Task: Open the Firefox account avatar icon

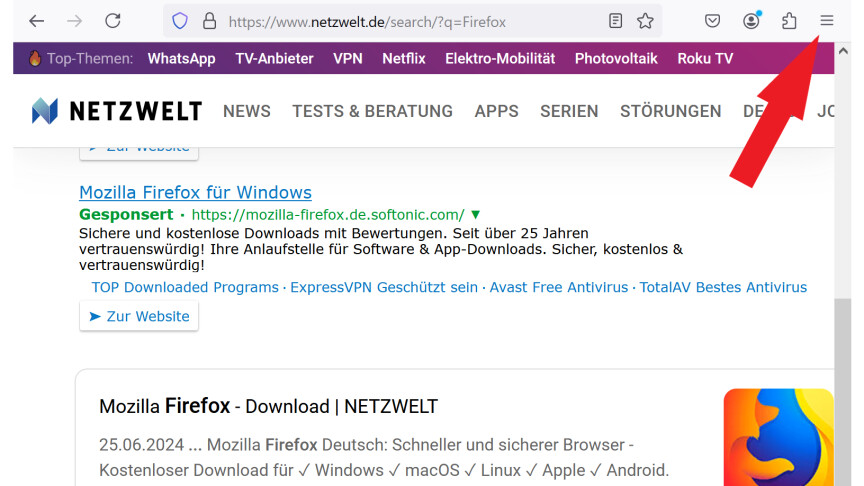Action: pos(751,21)
